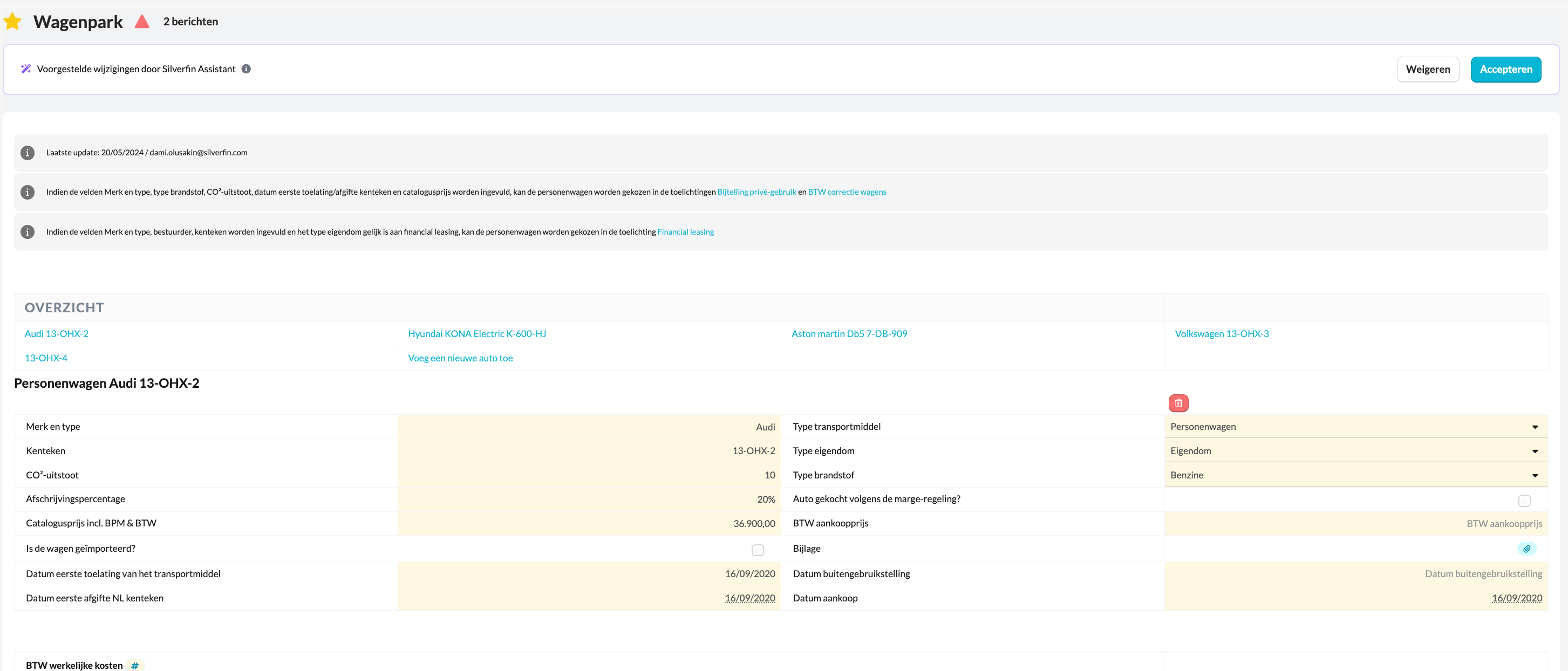The image size is (1568, 671).
Task: Go to Aston martin Db5 7-DB-909
Action: (849, 333)
